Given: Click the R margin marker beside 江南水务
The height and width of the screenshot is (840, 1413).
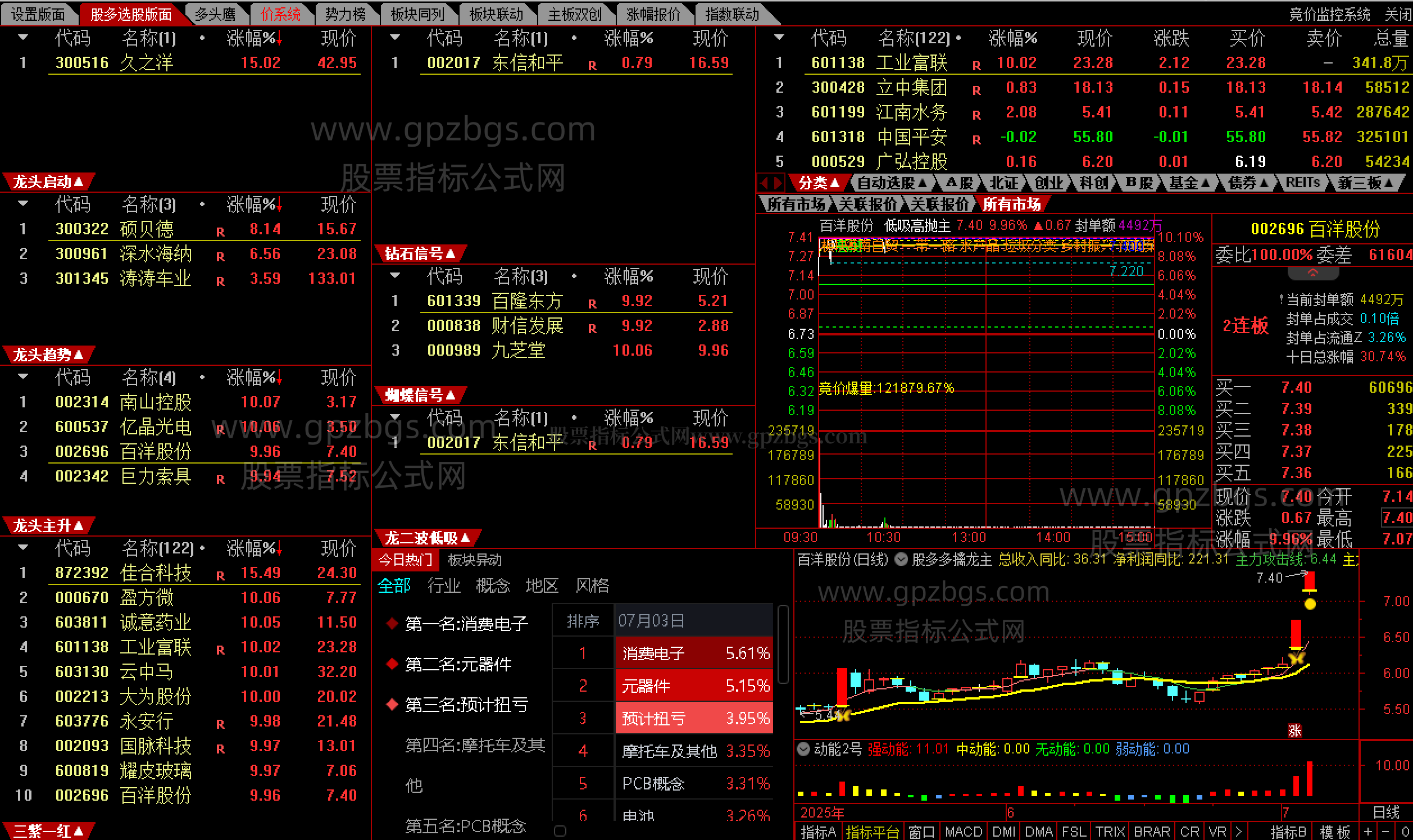Looking at the screenshot, I should 976,116.
